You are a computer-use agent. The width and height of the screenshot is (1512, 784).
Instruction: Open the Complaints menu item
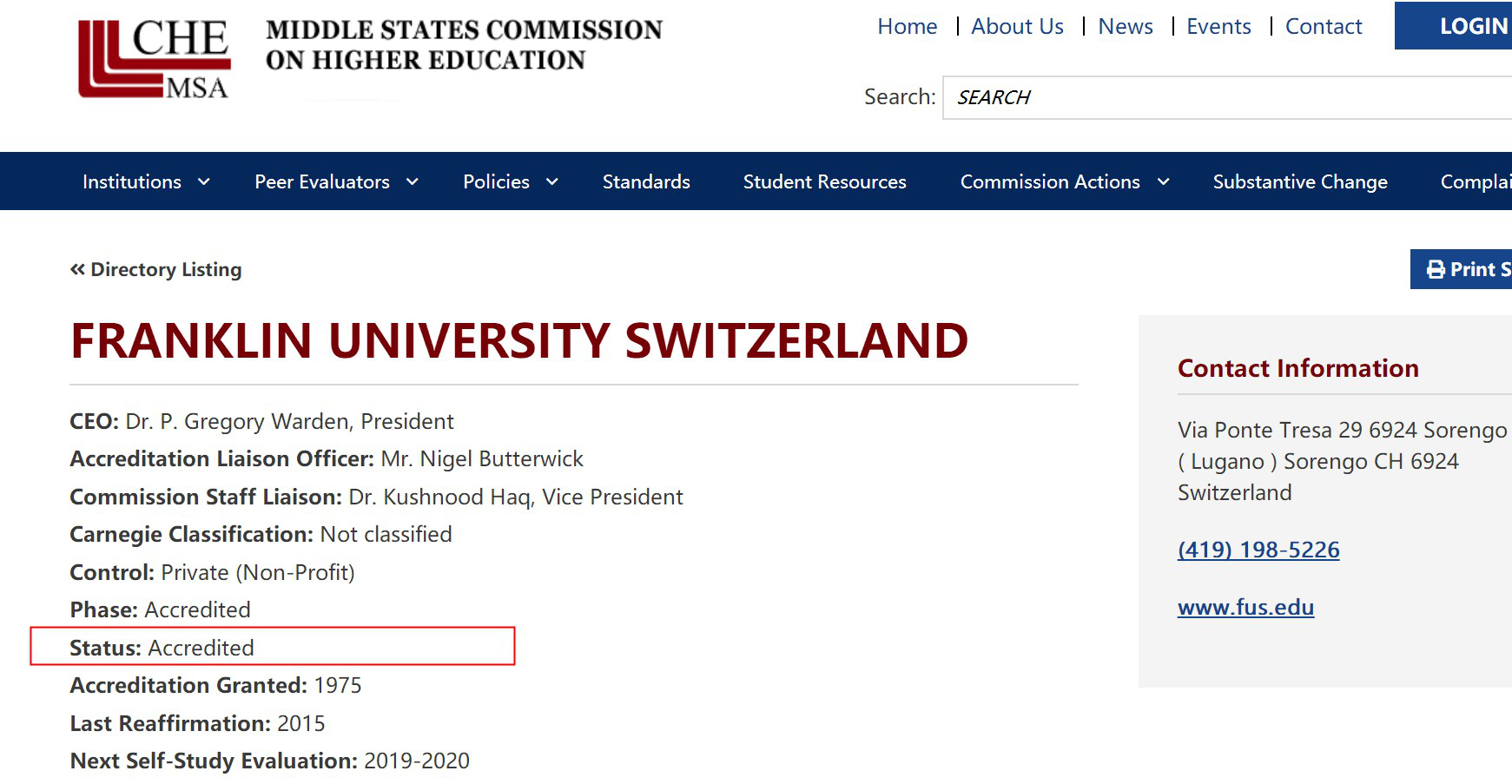coord(1476,181)
